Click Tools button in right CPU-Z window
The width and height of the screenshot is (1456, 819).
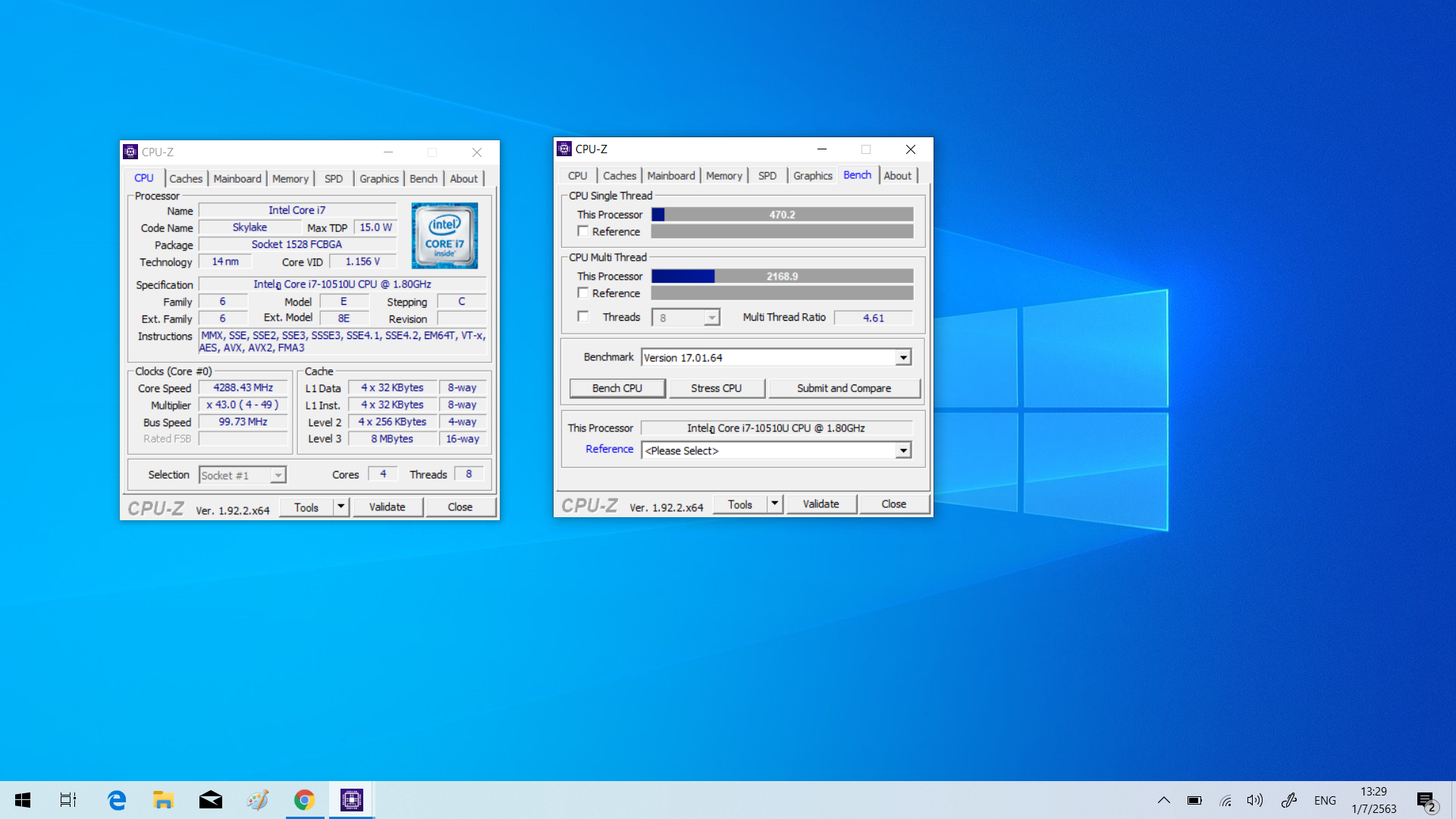pyautogui.click(x=740, y=504)
